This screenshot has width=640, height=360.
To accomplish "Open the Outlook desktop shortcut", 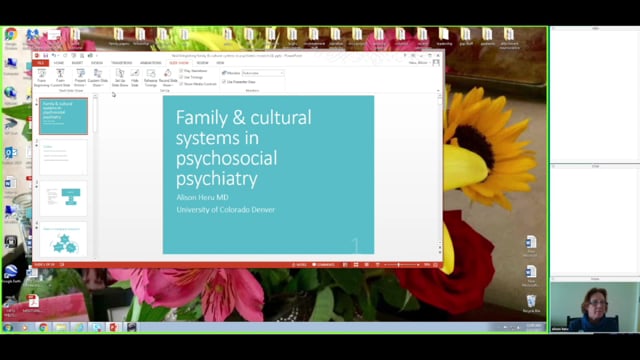I will click(11, 156).
